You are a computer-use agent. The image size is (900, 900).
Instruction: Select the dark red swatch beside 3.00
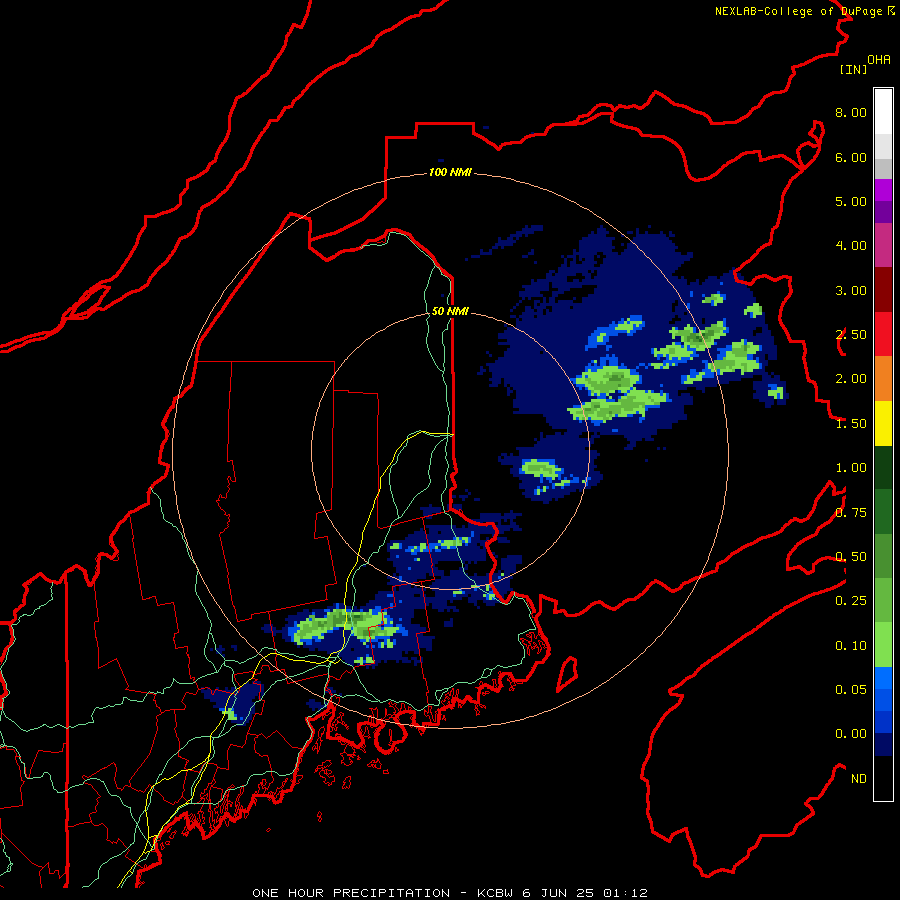[883, 290]
